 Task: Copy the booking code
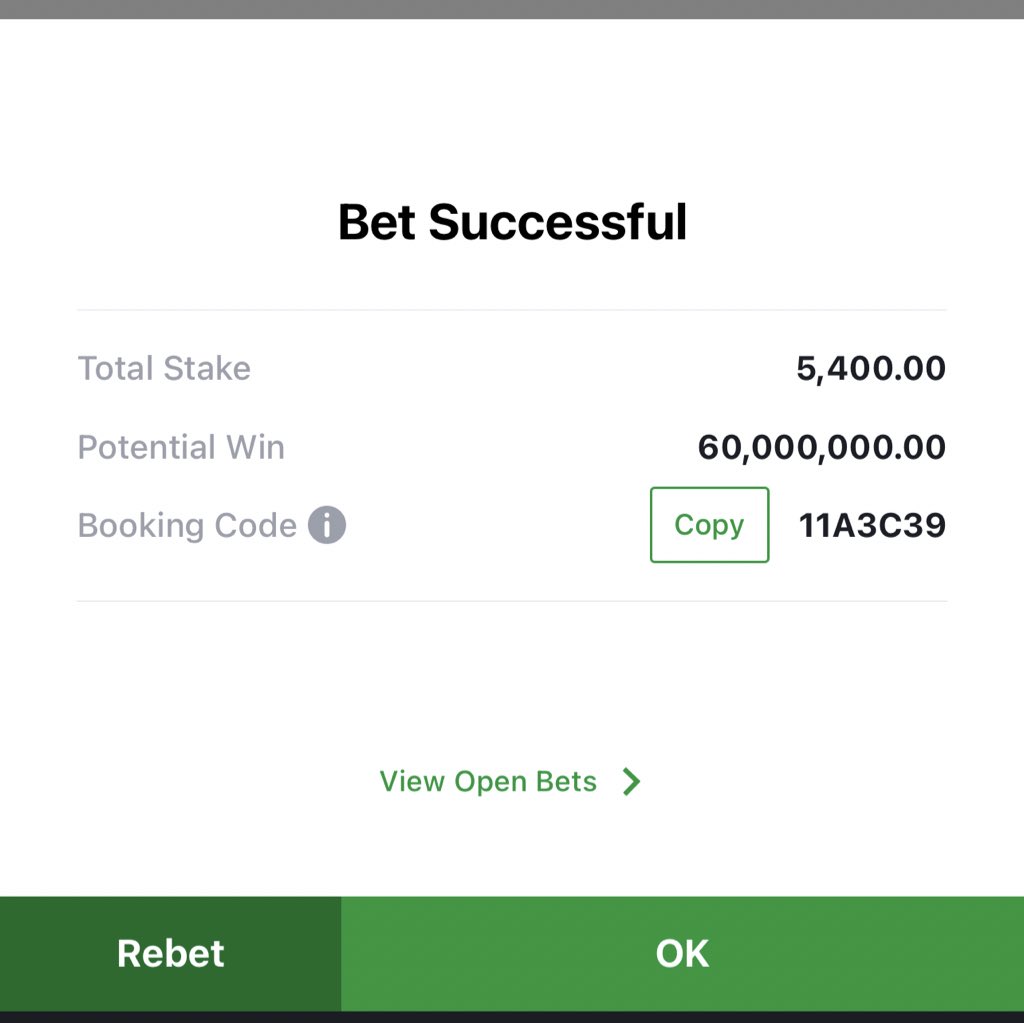click(x=709, y=525)
